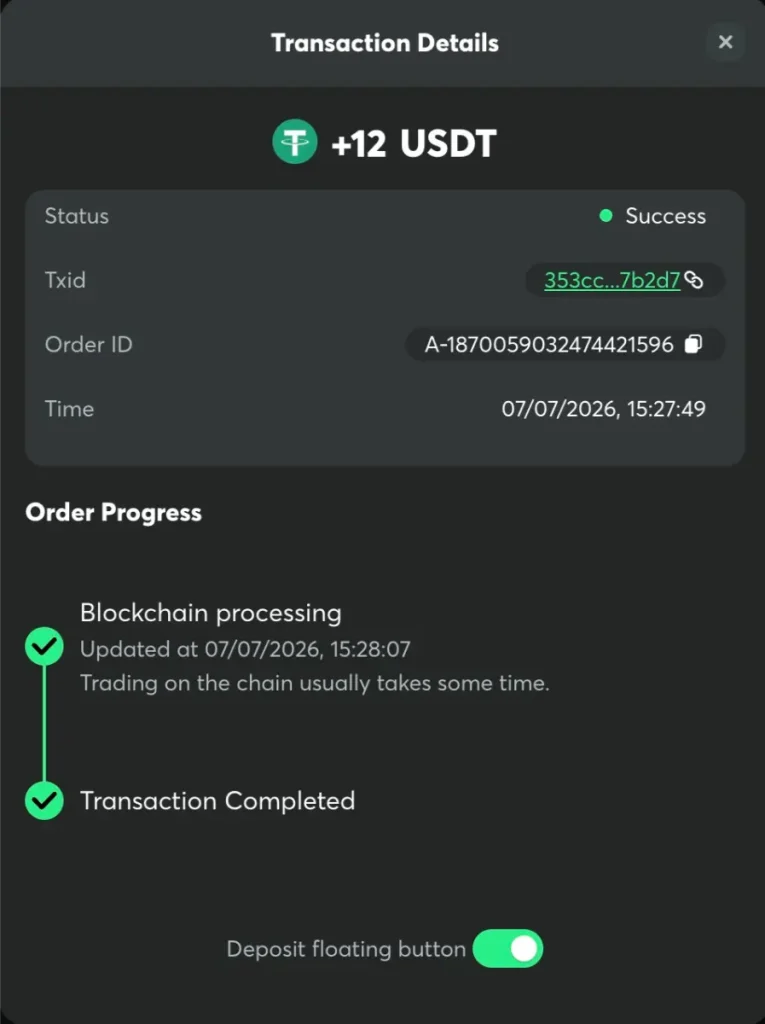Click the Updated at 15:28:07 timestamp
This screenshot has width=765, height=1024.
tap(245, 649)
